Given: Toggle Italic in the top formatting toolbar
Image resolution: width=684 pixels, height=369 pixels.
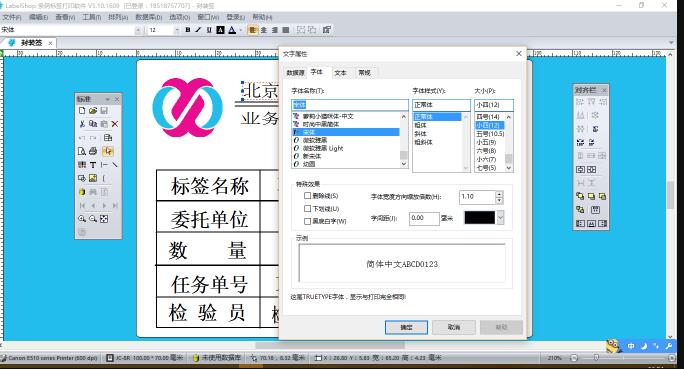Looking at the screenshot, I should (198, 30).
